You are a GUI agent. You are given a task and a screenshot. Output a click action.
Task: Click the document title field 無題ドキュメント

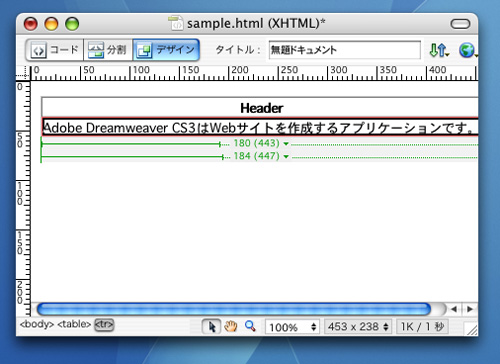coord(345,50)
